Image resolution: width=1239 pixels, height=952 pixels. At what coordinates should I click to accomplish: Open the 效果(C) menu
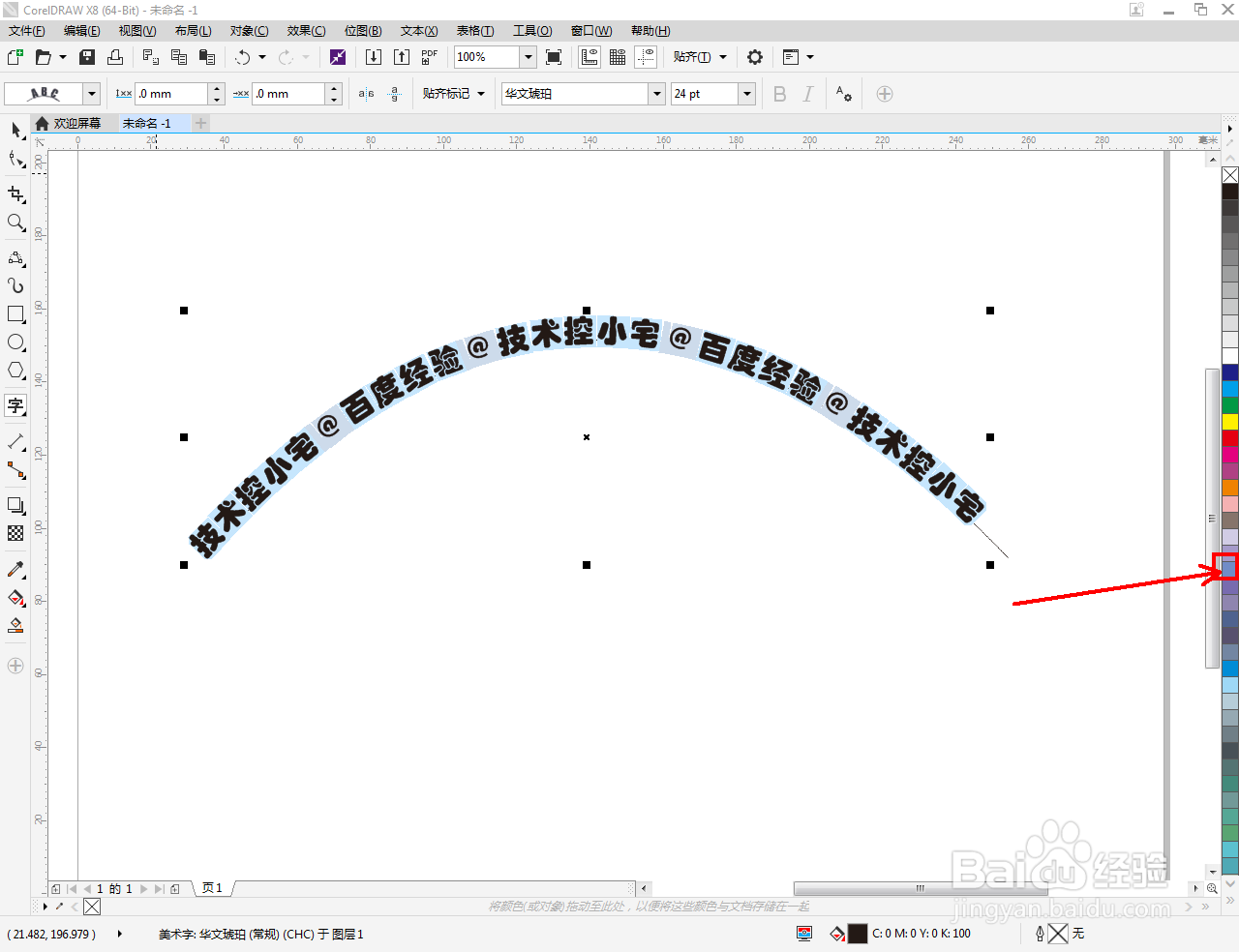(306, 31)
